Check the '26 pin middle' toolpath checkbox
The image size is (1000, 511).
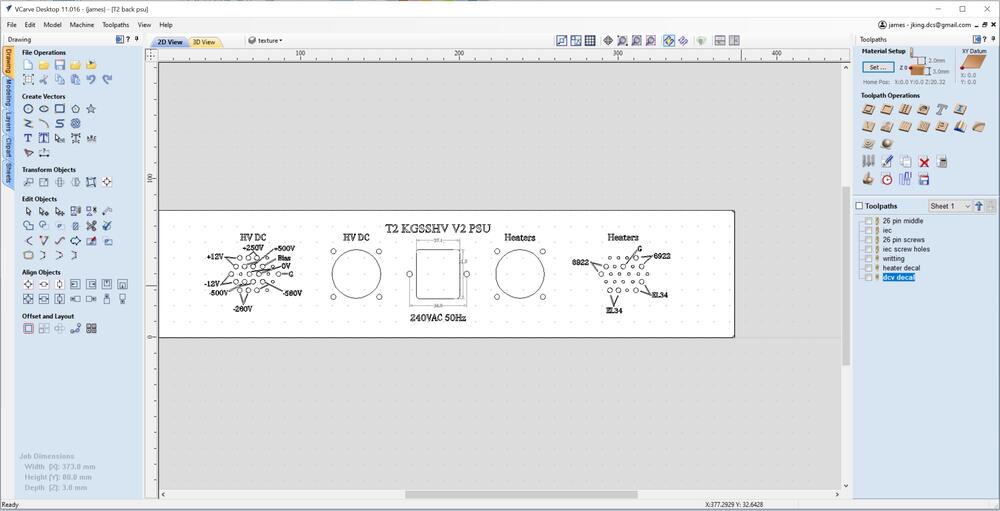click(868, 221)
